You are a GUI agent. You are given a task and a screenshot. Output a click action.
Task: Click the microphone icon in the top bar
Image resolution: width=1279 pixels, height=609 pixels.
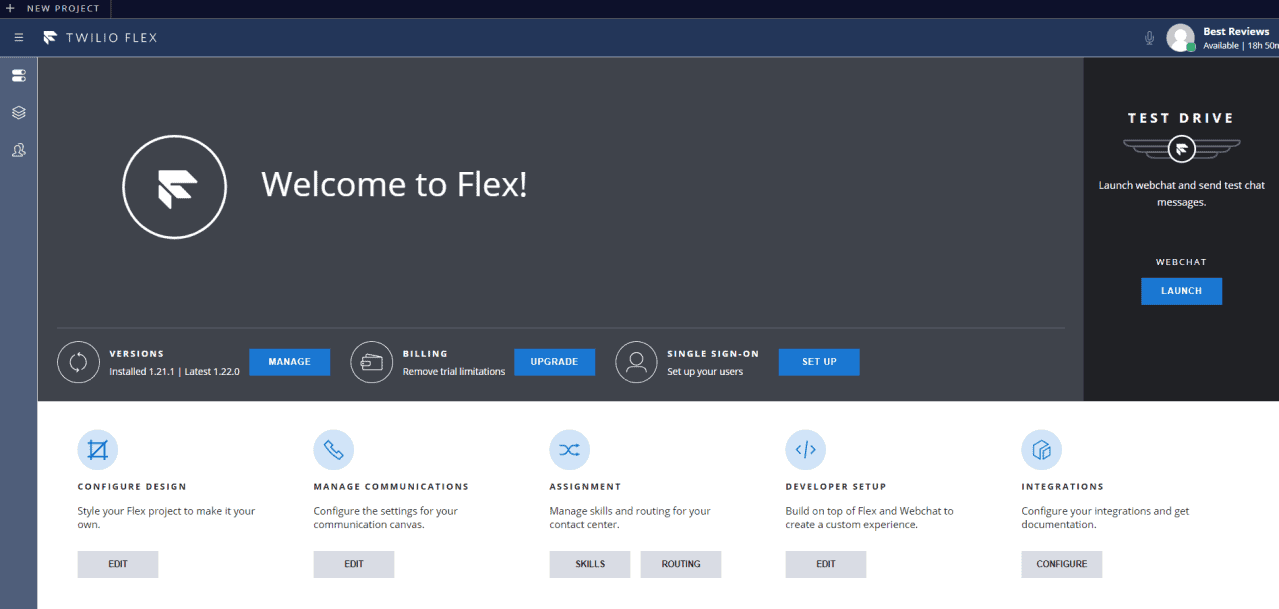point(1149,37)
